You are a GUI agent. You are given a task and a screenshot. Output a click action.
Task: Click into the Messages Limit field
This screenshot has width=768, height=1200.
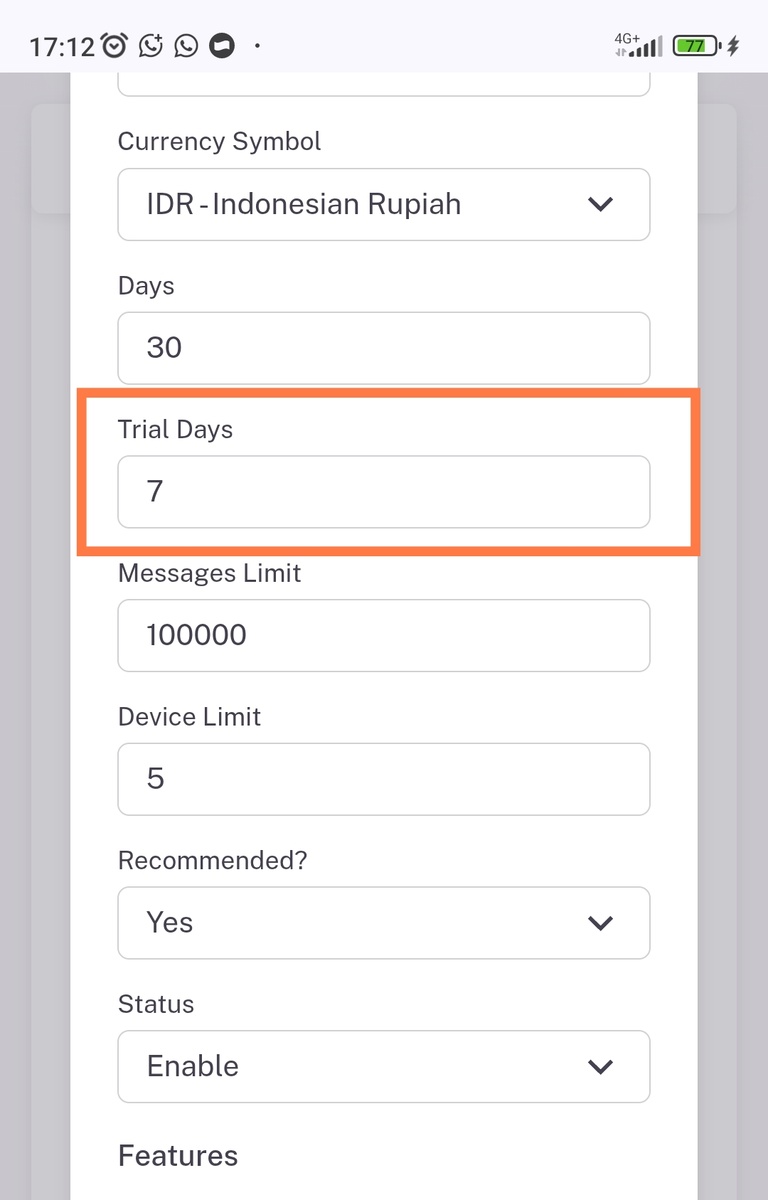click(x=384, y=635)
